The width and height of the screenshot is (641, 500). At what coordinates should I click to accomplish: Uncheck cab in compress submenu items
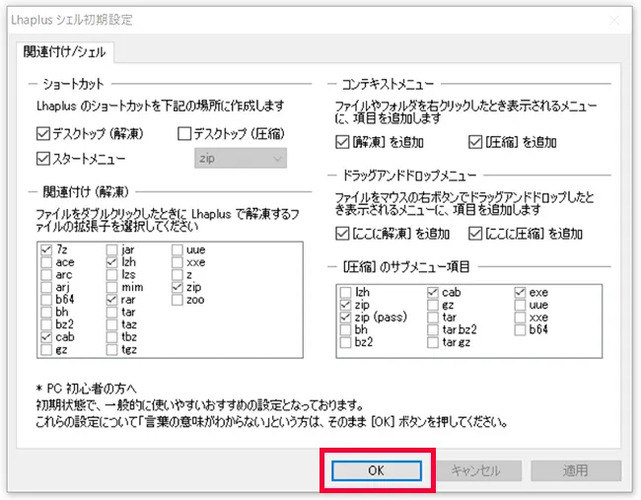433,292
